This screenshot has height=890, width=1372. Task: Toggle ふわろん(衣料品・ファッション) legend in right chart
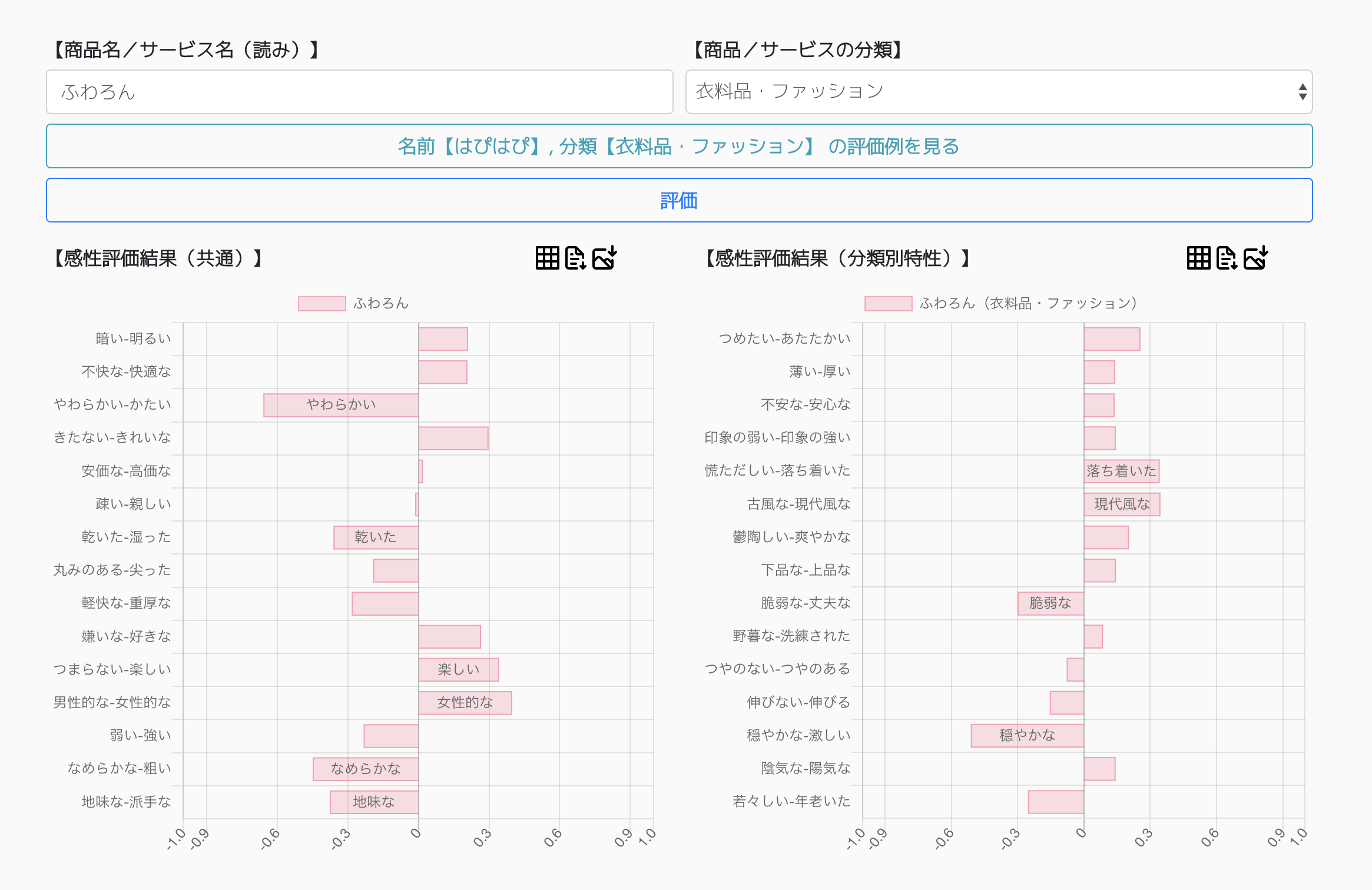1001,303
